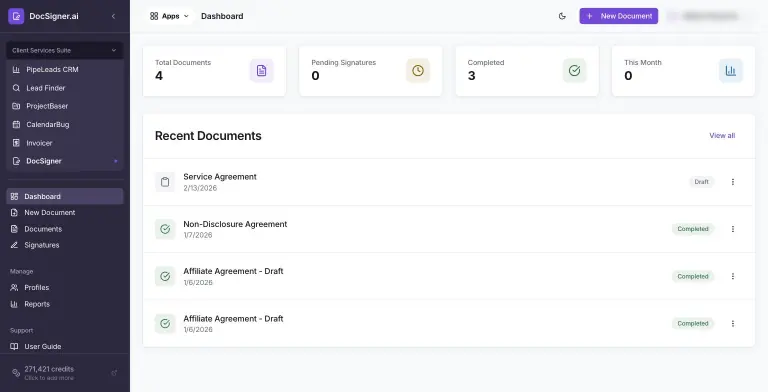This screenshot has height=392, width=768.
Task: Click the PipeLeads CRM chart icon
Action: coord(16,70)
